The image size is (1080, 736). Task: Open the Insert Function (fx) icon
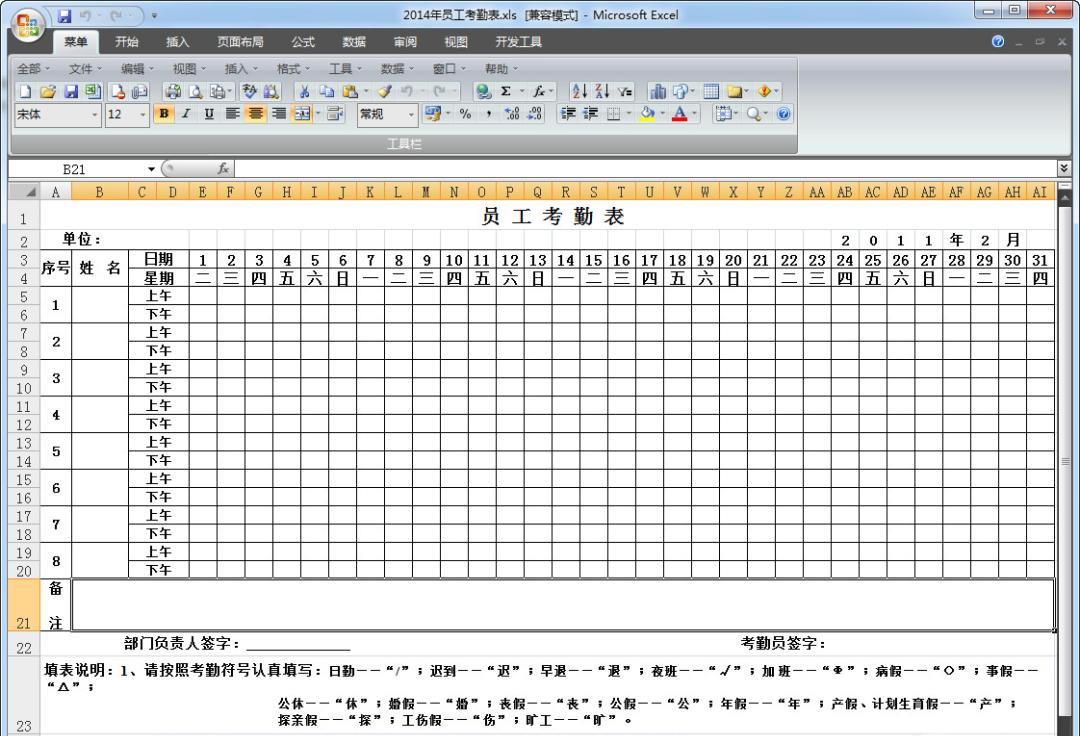538,90
